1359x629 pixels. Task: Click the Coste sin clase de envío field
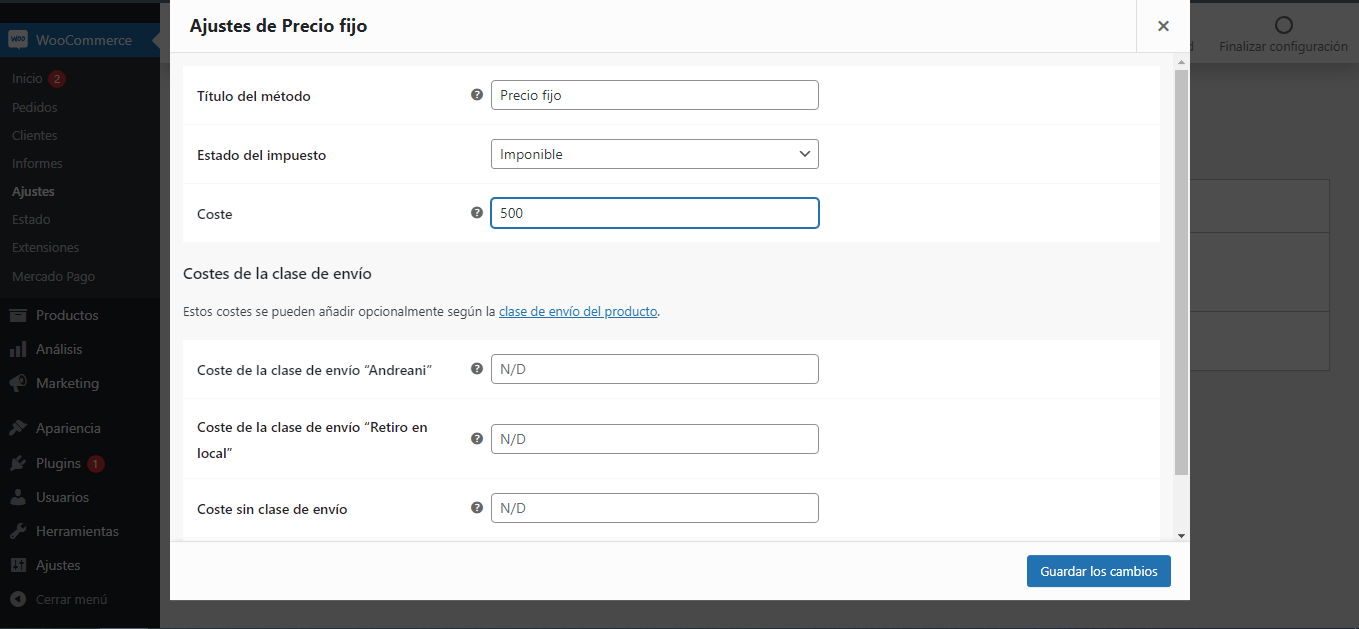click(x=654, y=508)
